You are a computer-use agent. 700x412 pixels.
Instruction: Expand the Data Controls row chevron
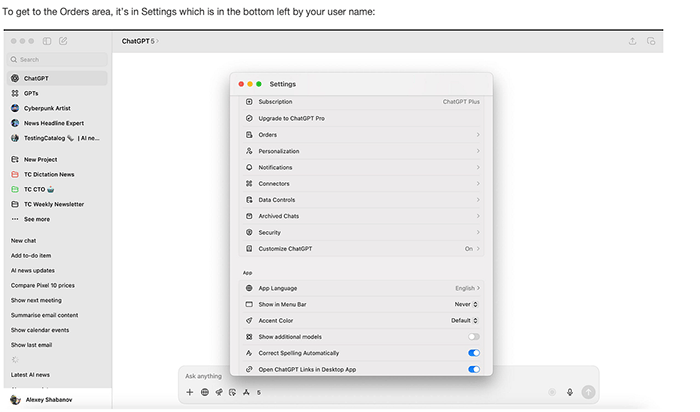click(478, 200)
